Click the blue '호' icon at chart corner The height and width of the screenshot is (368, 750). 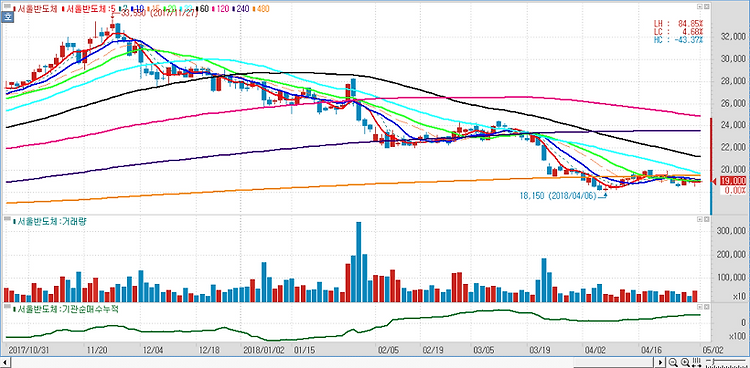coord(8,17)
